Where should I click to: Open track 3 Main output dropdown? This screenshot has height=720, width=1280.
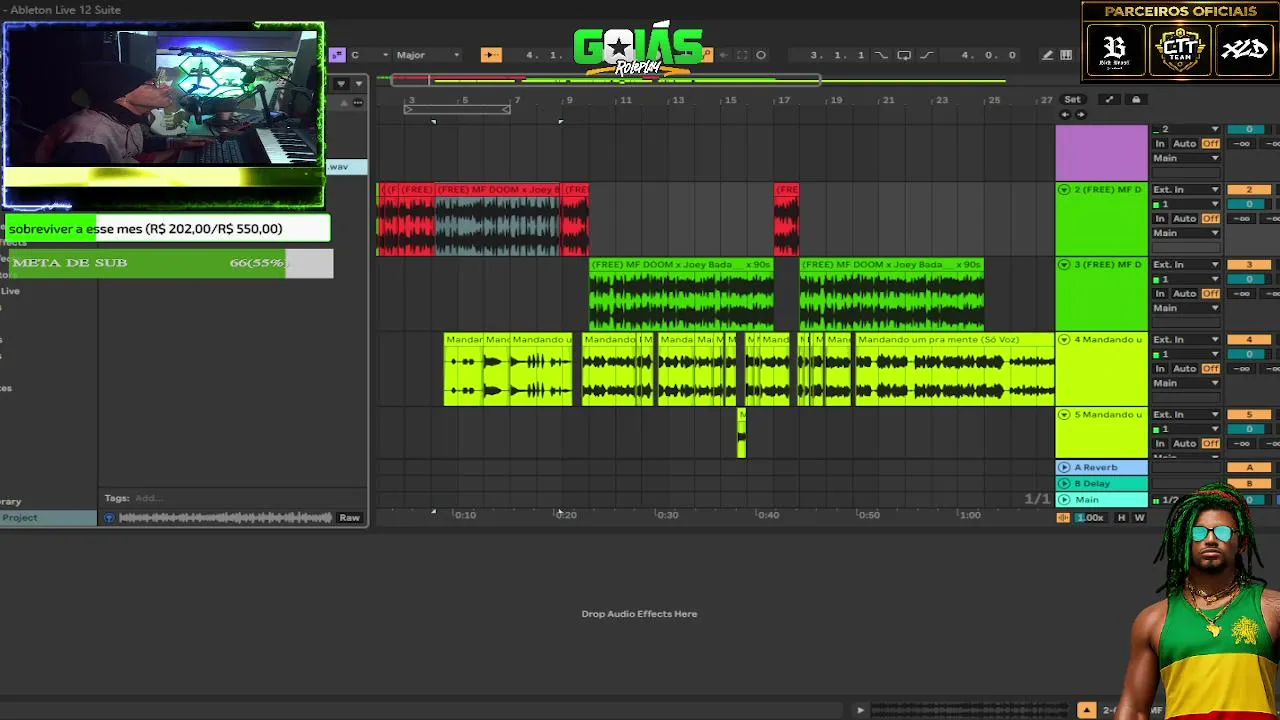tap(1186, 308)
